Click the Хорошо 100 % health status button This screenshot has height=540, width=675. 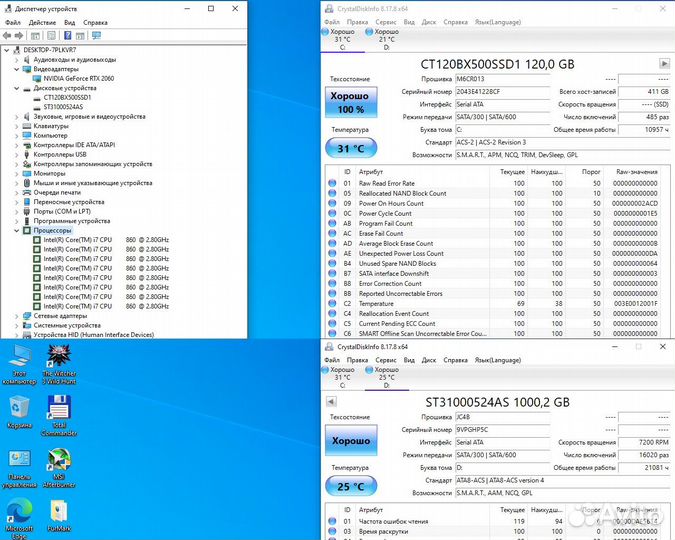coord(351,102)
